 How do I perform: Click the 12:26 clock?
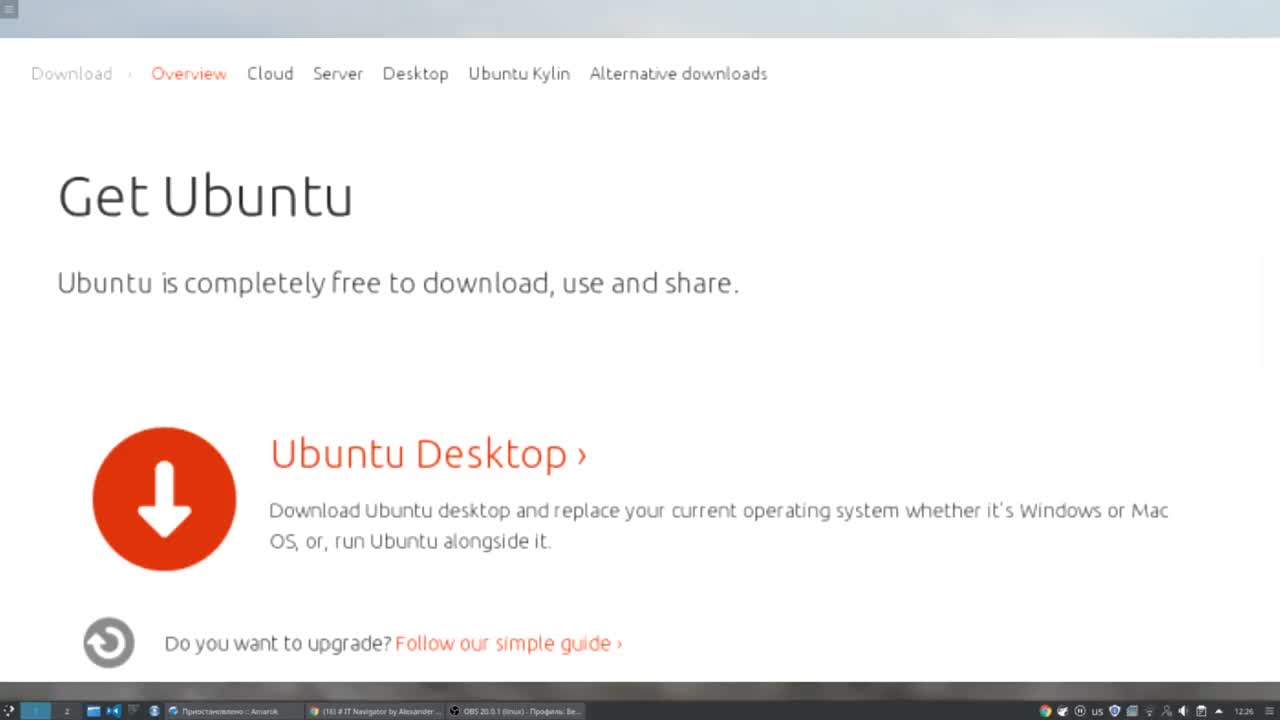tap(1244, 711)
